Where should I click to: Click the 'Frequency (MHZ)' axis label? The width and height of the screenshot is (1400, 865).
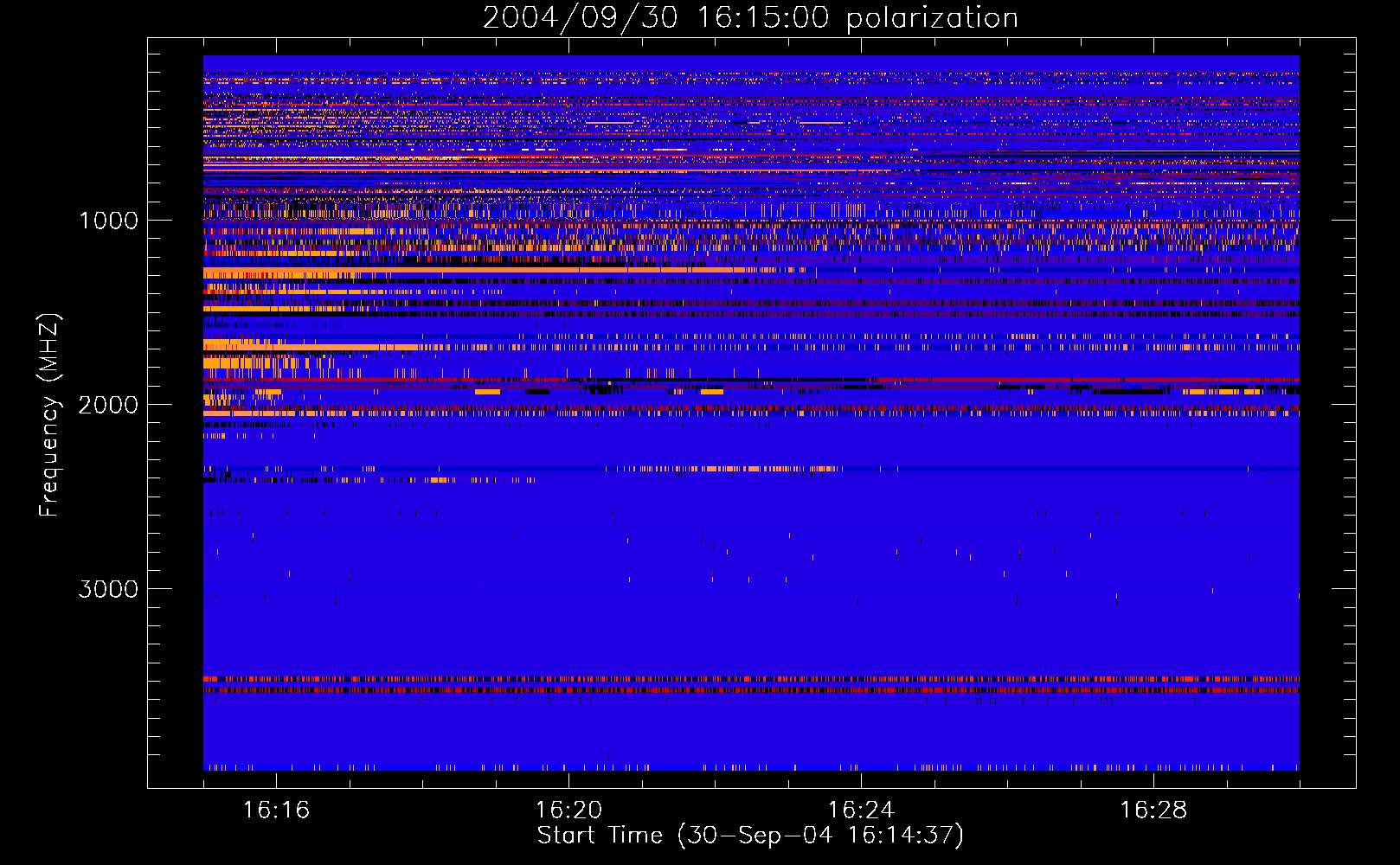[x=50, y=414]
